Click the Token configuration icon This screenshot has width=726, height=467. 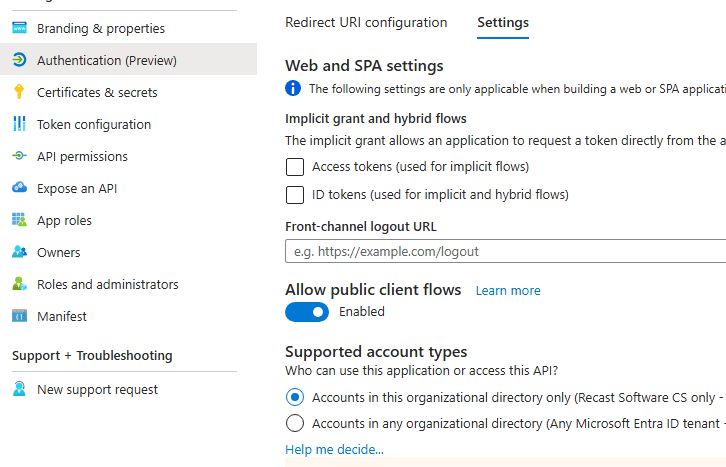click(19, 124)
